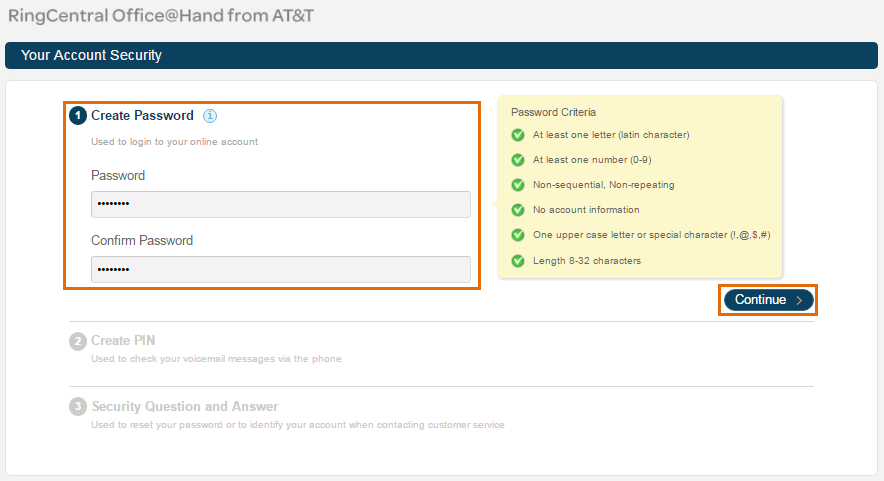This screenshot has width=884, height=481.
Task: Click the step 1 number badge
Action: (x=78, y=116)
